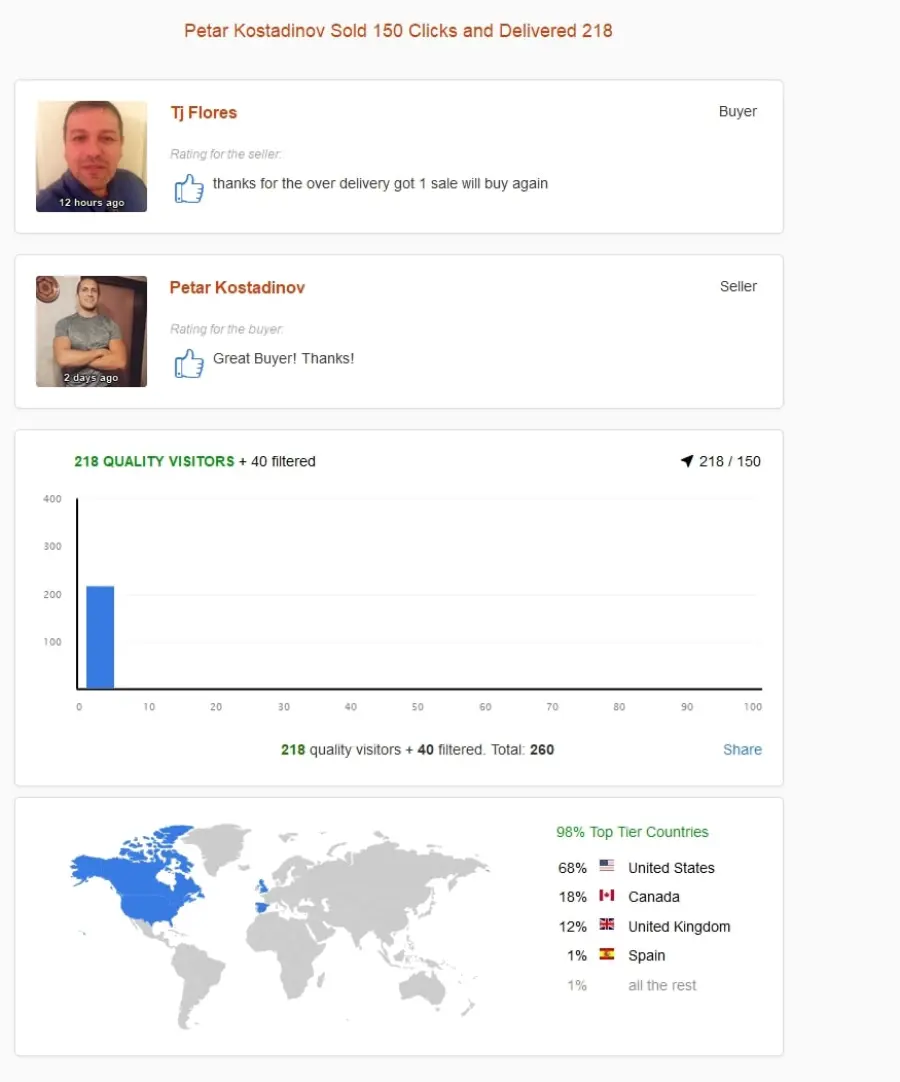Click the 98% Top Tier Countries label
This screenshot has width=900, height=1082.
click(x=632, y=832)
